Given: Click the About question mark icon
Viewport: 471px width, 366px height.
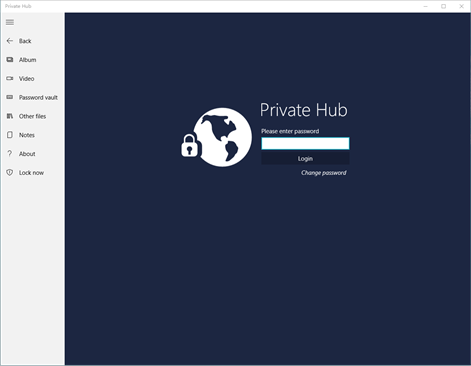Looking at the screenshot, I should [x=10, y=153].
